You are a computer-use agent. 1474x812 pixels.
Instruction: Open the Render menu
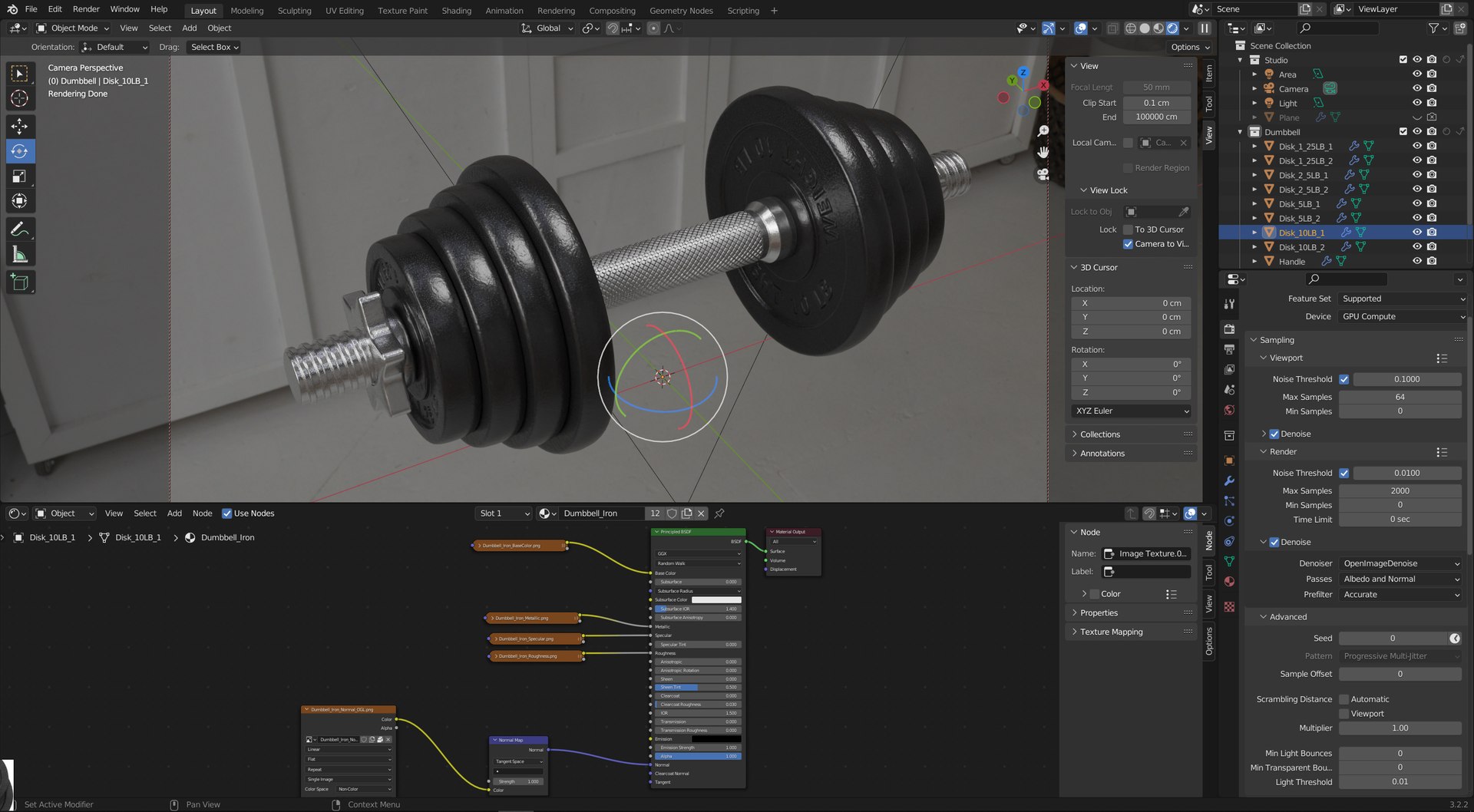coord(86,9)
